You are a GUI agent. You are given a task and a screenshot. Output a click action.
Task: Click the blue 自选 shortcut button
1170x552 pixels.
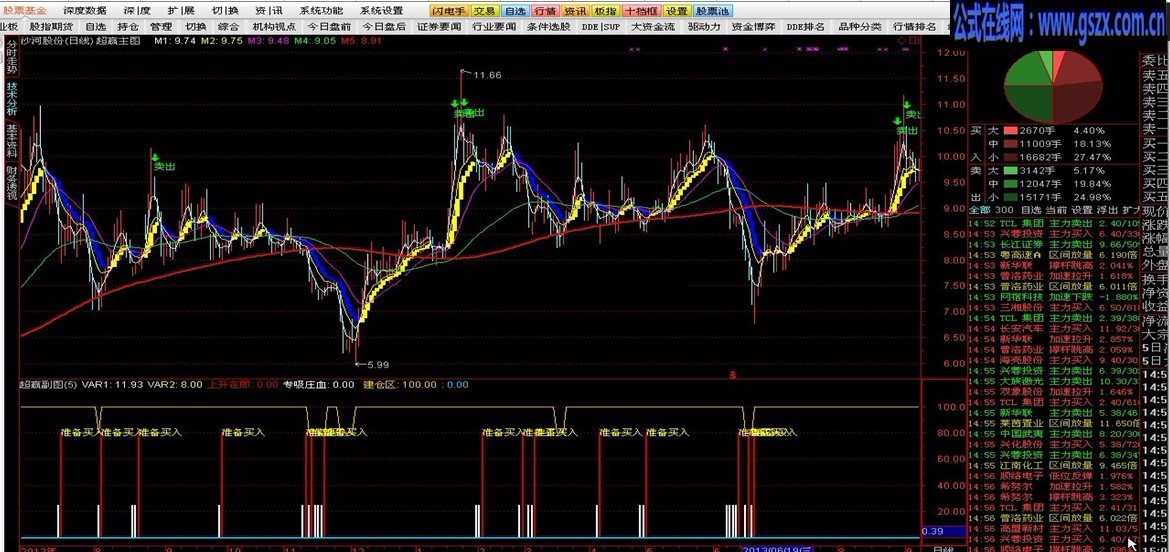[514, 11]
